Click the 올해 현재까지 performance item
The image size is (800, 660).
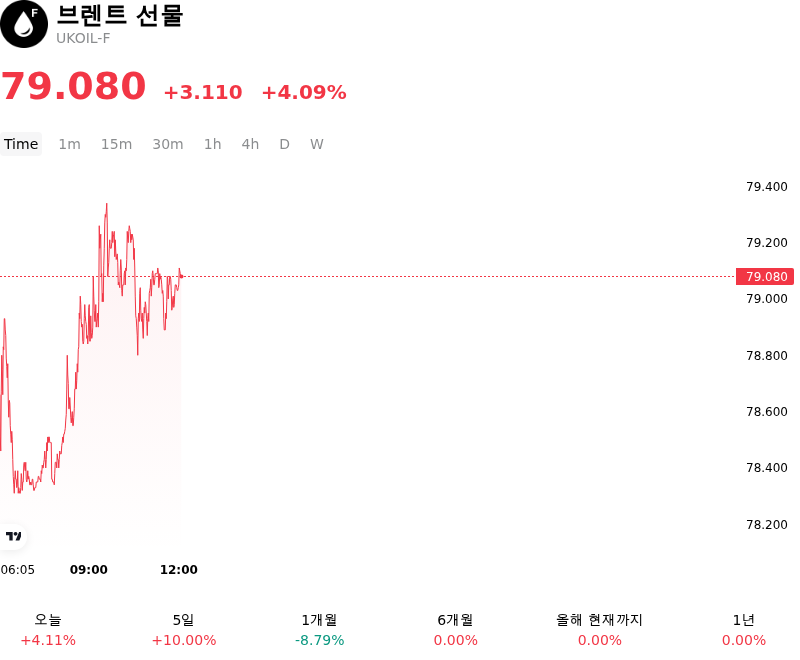[599, 630]
